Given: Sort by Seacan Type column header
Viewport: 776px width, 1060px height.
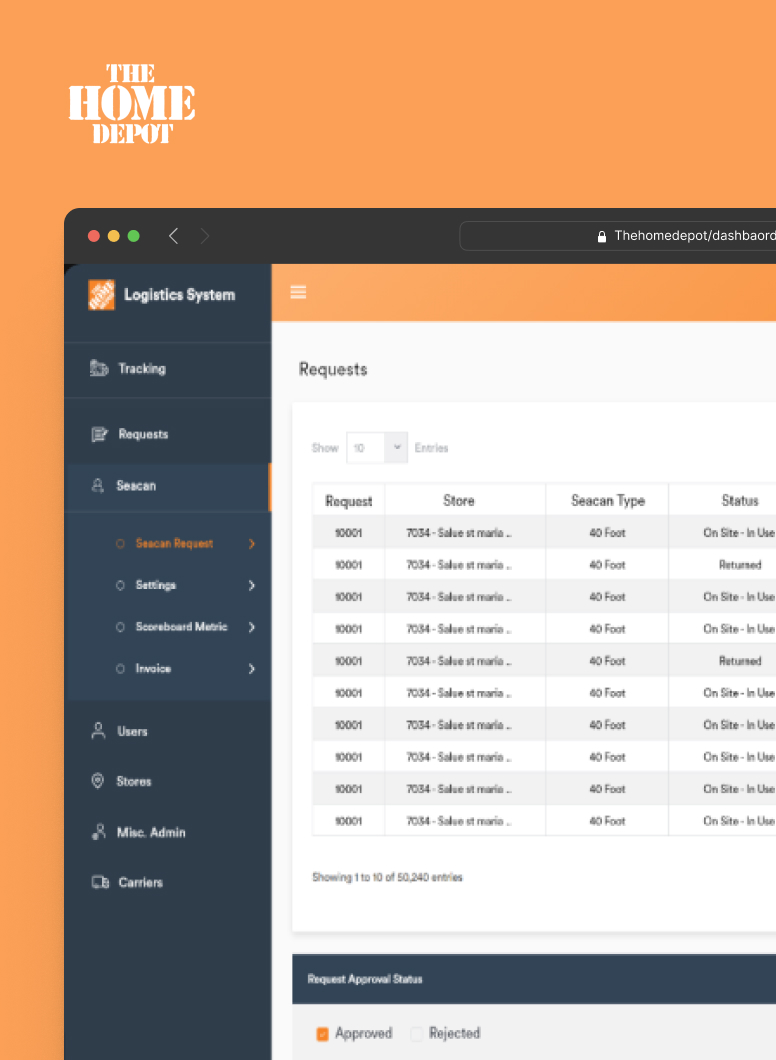Looking at the screenshot, I should [x=608, y=501].
